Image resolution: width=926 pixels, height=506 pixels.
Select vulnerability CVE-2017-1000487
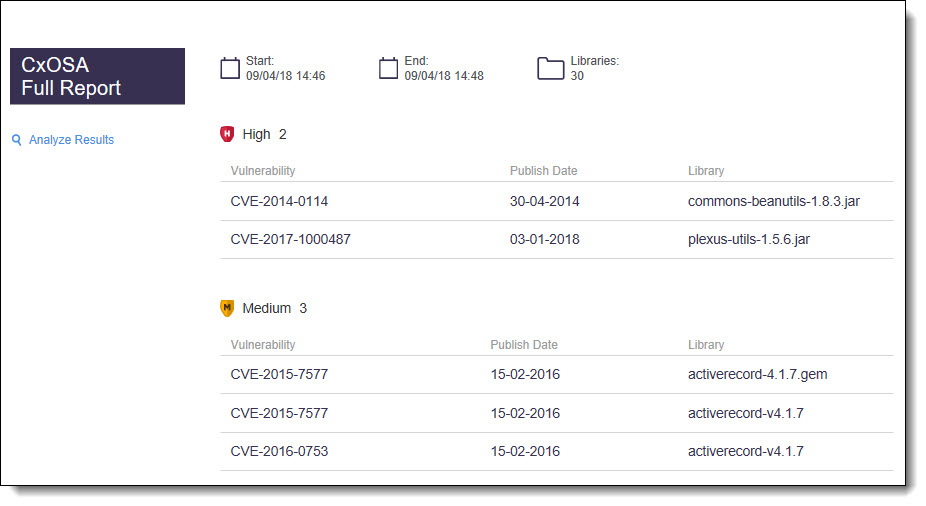click(291, 239)
